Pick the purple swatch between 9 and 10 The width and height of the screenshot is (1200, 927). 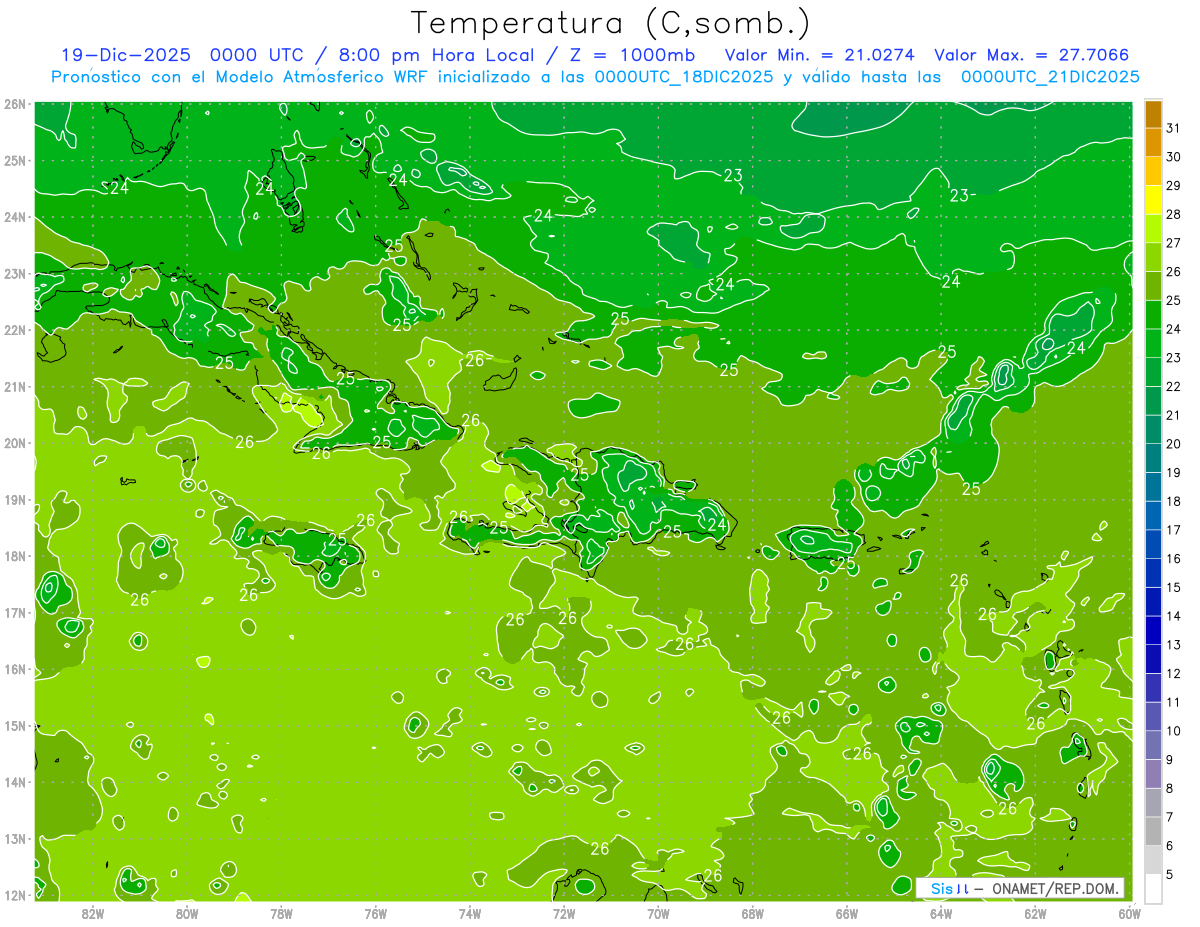(1153, 745)
